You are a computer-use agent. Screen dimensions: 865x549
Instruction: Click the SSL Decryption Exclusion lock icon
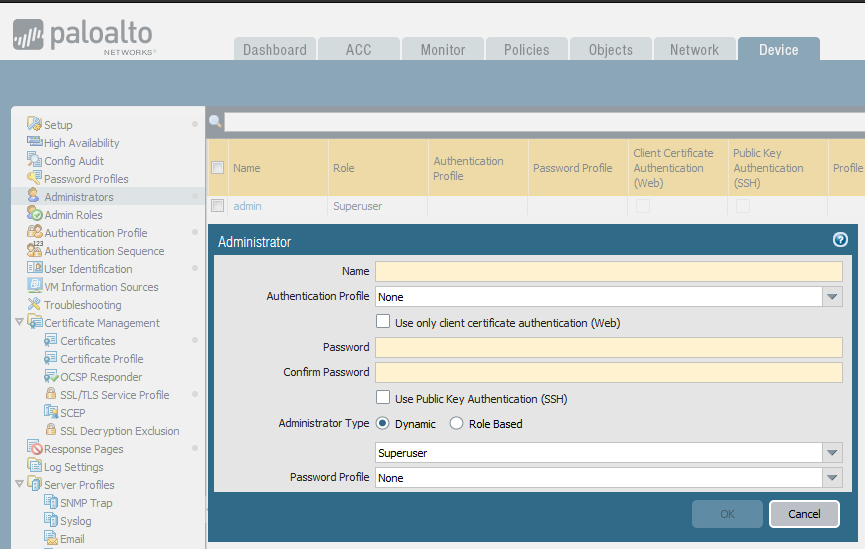point(51,430)
